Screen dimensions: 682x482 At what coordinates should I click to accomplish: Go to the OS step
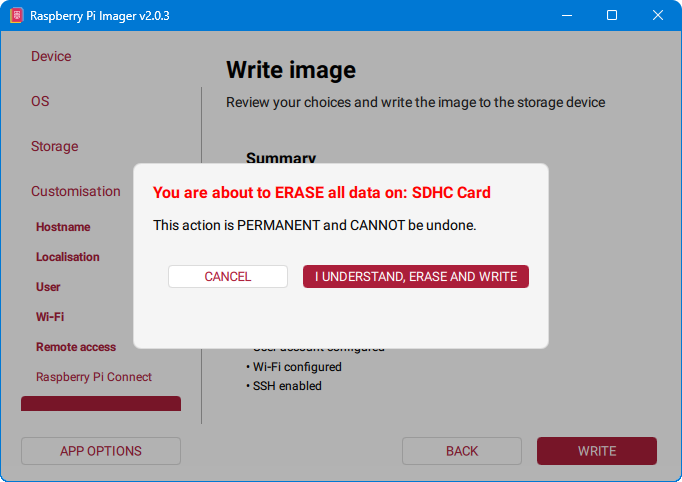coord(40,102)
